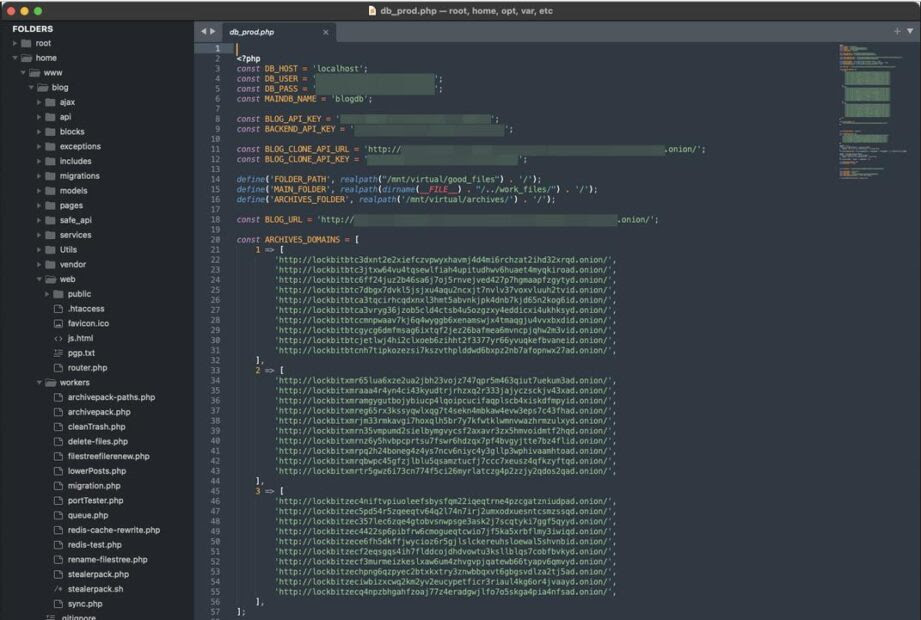921x620 pixels.
Task: Expand the root folder arrow
Action: pos(15,43)
